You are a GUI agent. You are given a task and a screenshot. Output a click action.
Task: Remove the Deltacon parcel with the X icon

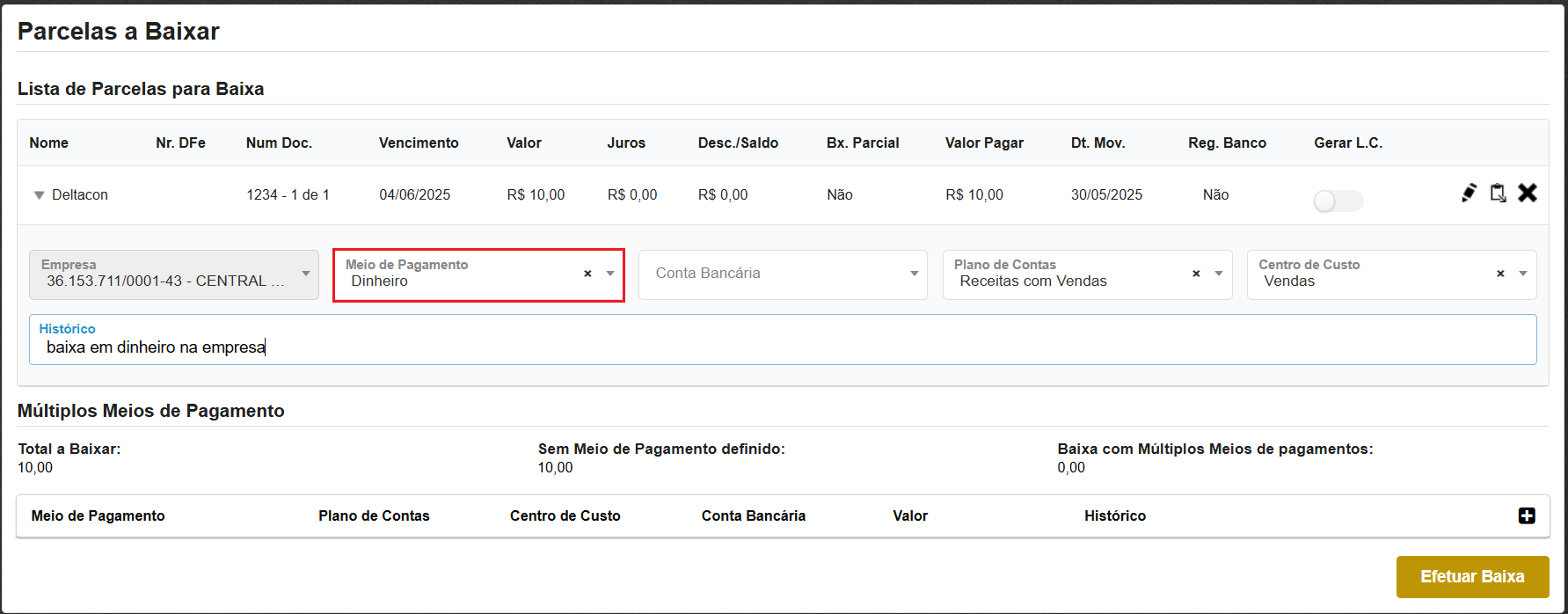[x=1528, y=193]
